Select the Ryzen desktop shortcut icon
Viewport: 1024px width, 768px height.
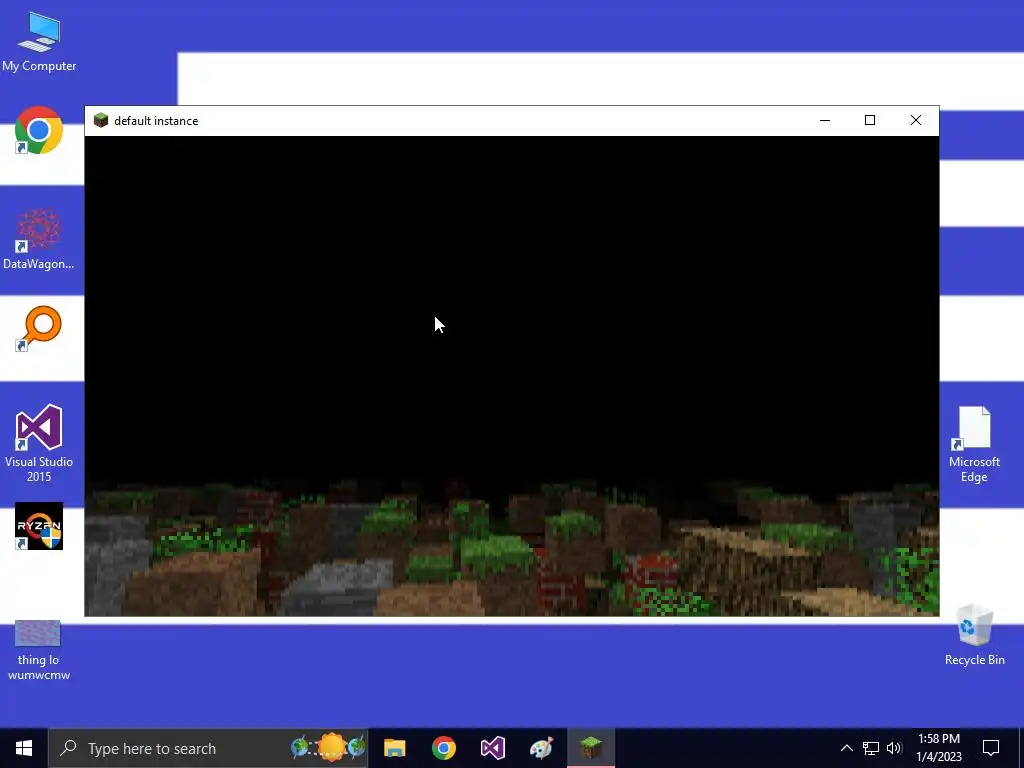tap(39, 526)
